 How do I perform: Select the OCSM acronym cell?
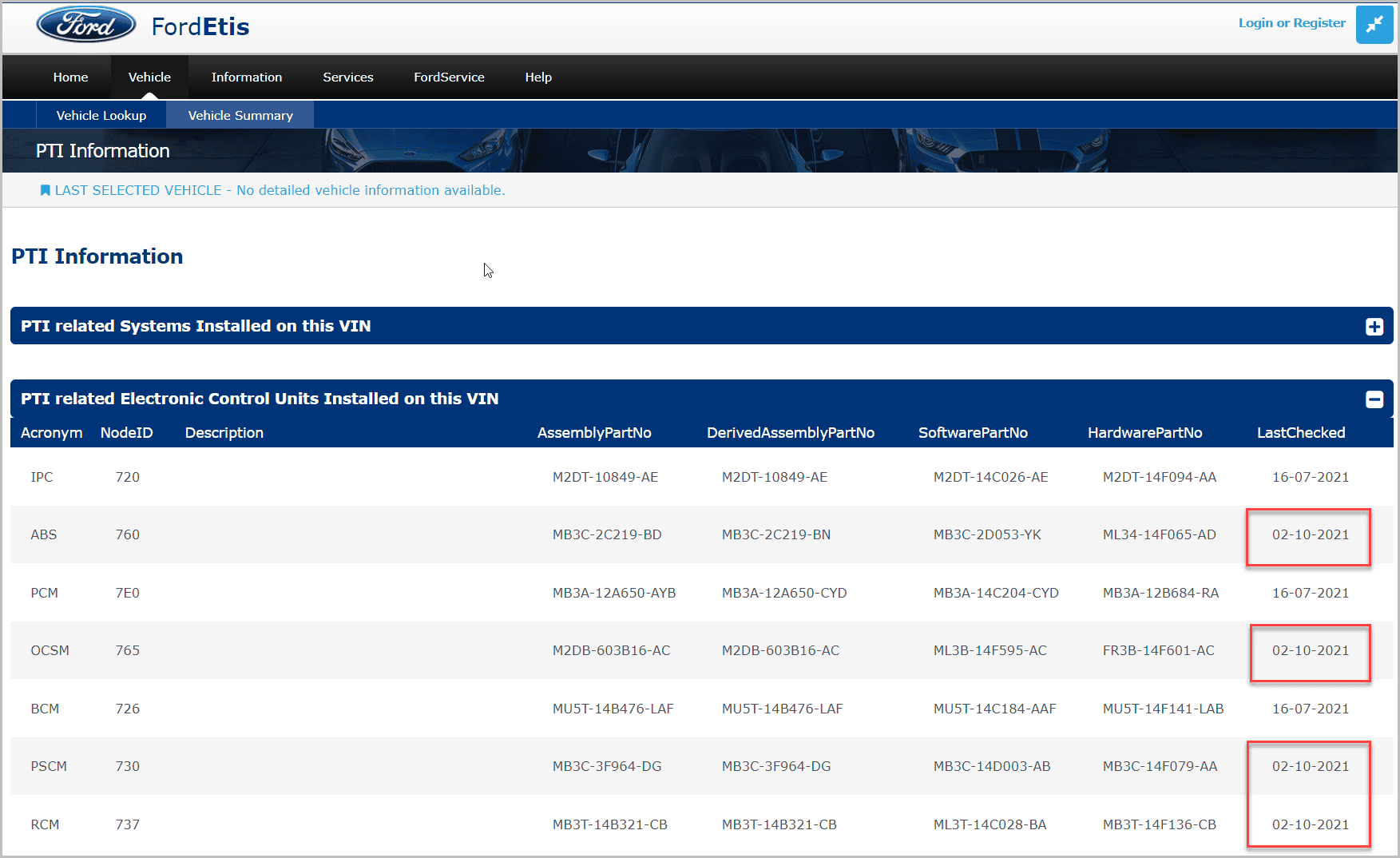coord(50,650)
